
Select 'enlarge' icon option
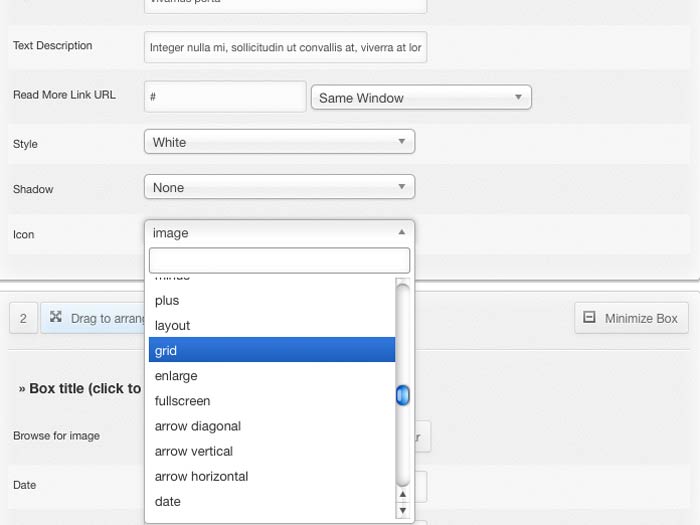point(270,376)
